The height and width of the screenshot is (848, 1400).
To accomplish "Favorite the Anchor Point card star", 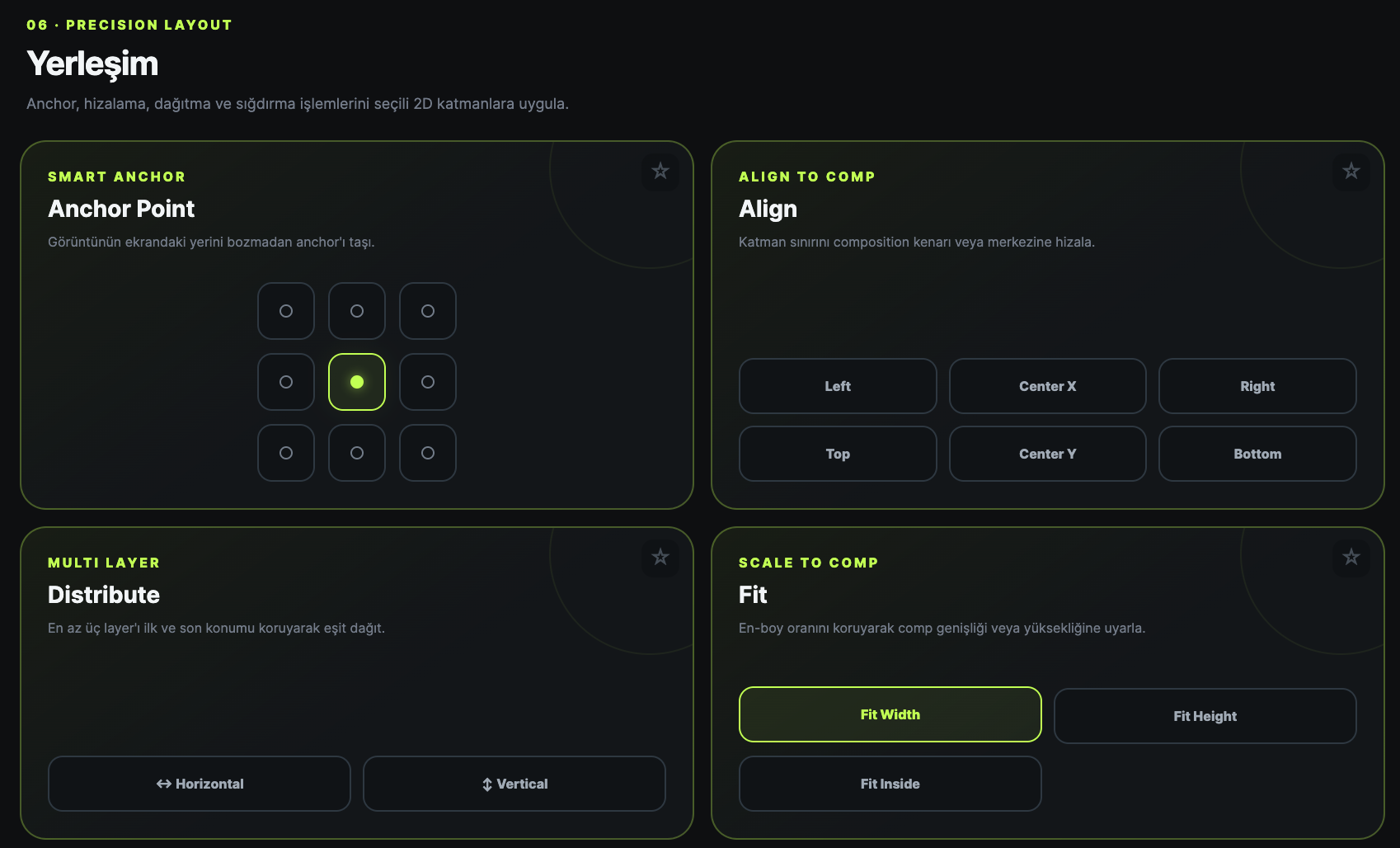I will [x=660, y=172].
